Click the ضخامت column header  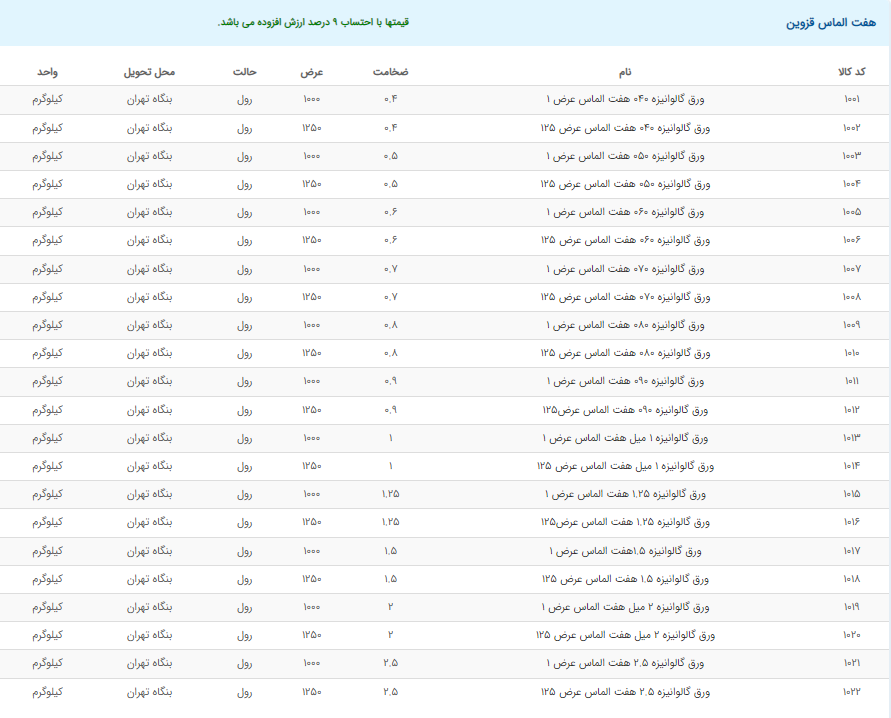pos(390,72)
